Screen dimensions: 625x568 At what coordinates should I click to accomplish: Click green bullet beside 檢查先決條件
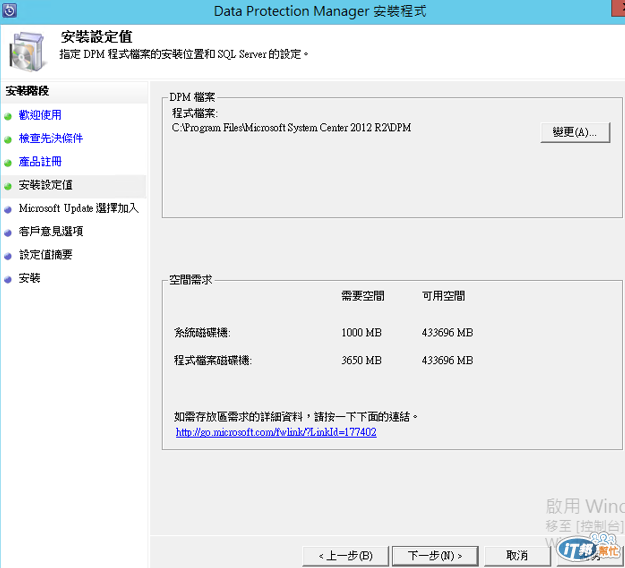click(x=8, y=140)
